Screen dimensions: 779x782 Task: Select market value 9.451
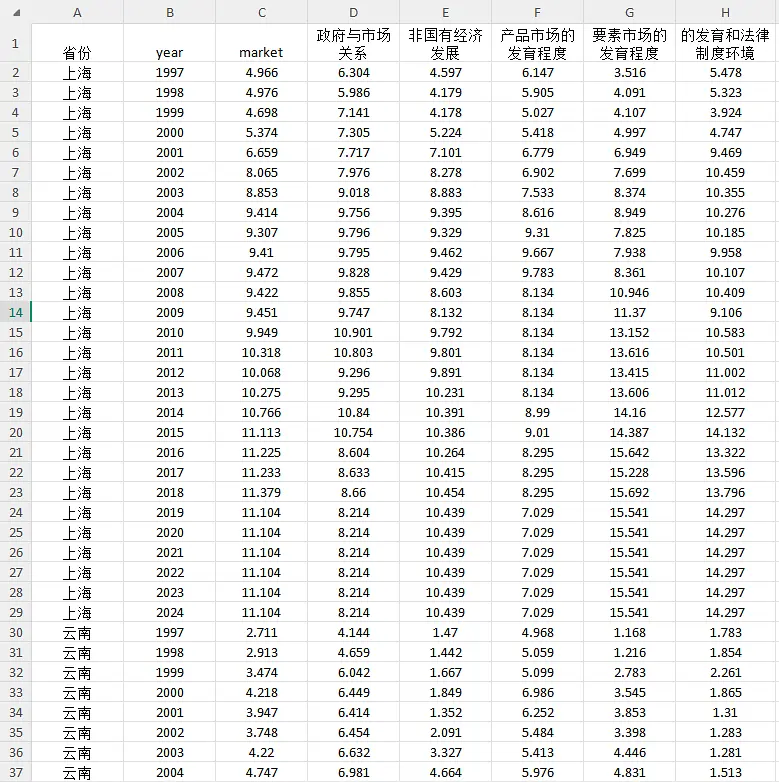click(x=261, y=312)
